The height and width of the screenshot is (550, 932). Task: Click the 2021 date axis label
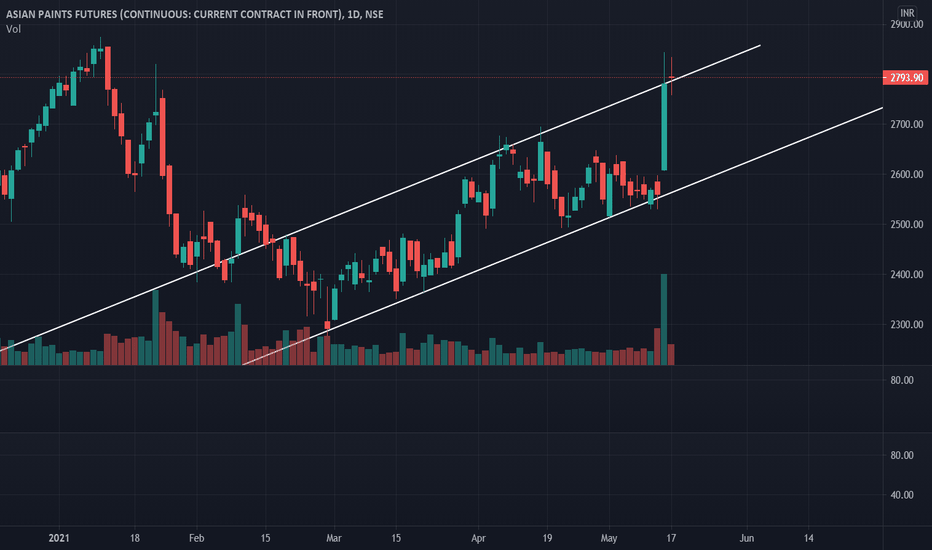[x=59, y=538]
